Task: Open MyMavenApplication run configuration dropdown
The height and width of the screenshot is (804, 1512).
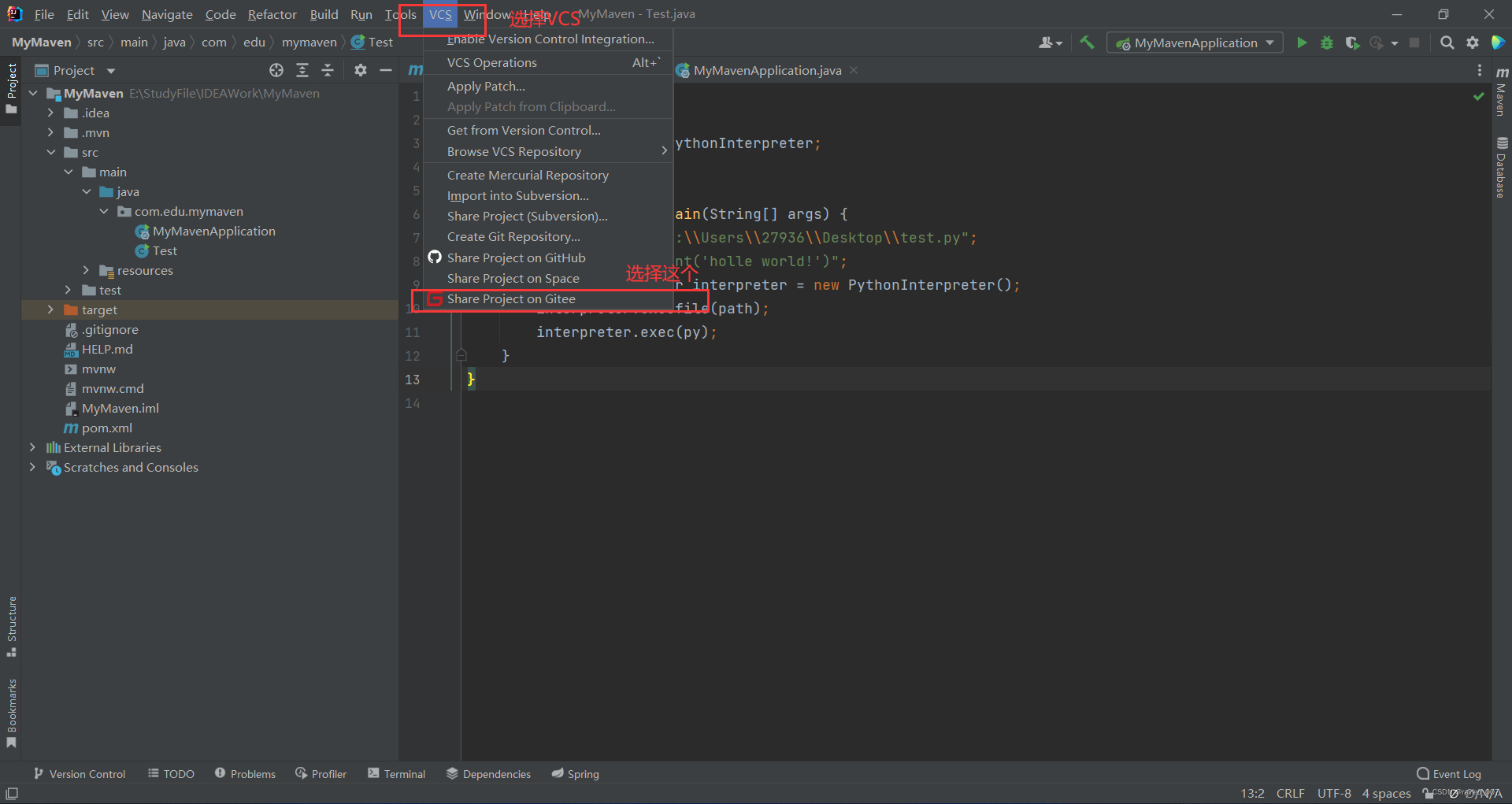Action: [x=1195, y=43]
